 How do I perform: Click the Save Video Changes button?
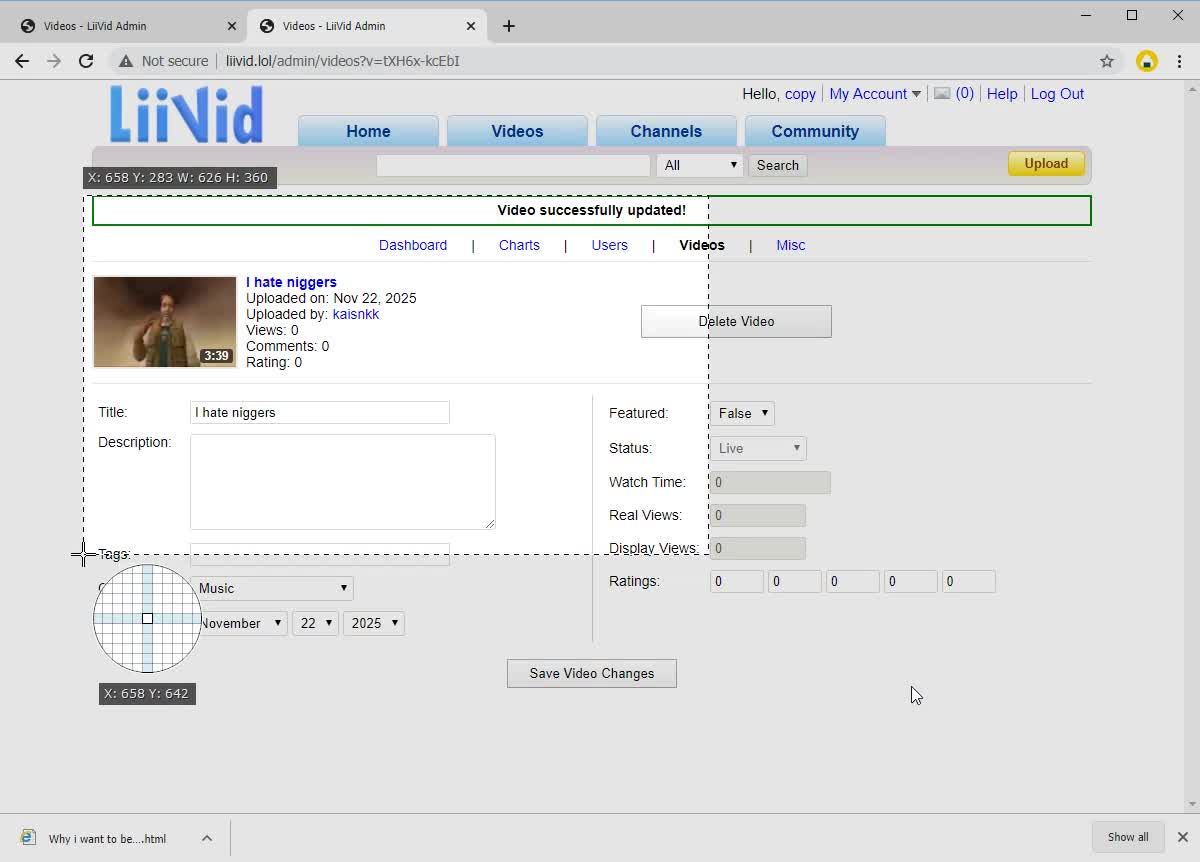[591, 673]
